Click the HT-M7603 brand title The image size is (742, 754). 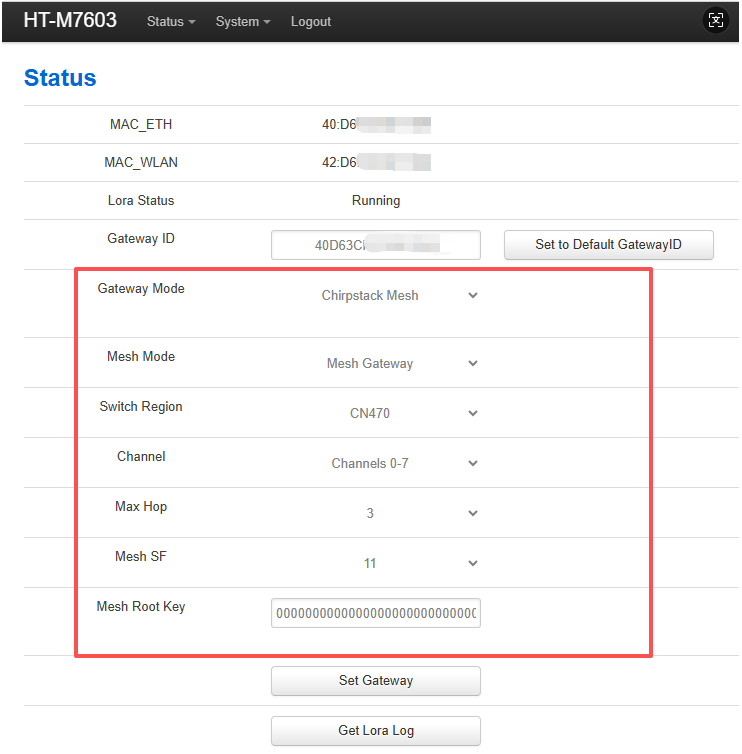[70, 21]
